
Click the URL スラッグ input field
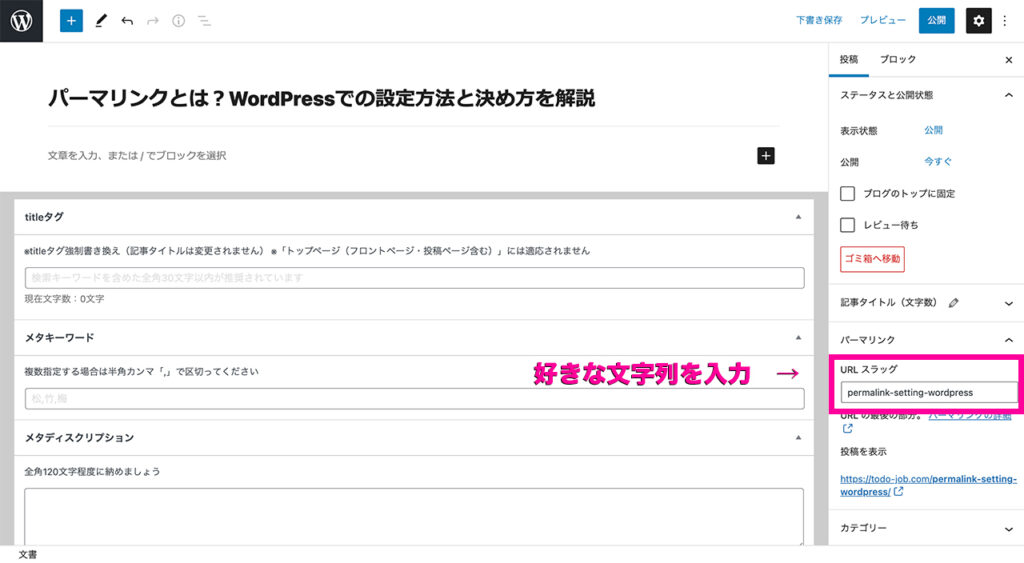[x=928, y=393]
